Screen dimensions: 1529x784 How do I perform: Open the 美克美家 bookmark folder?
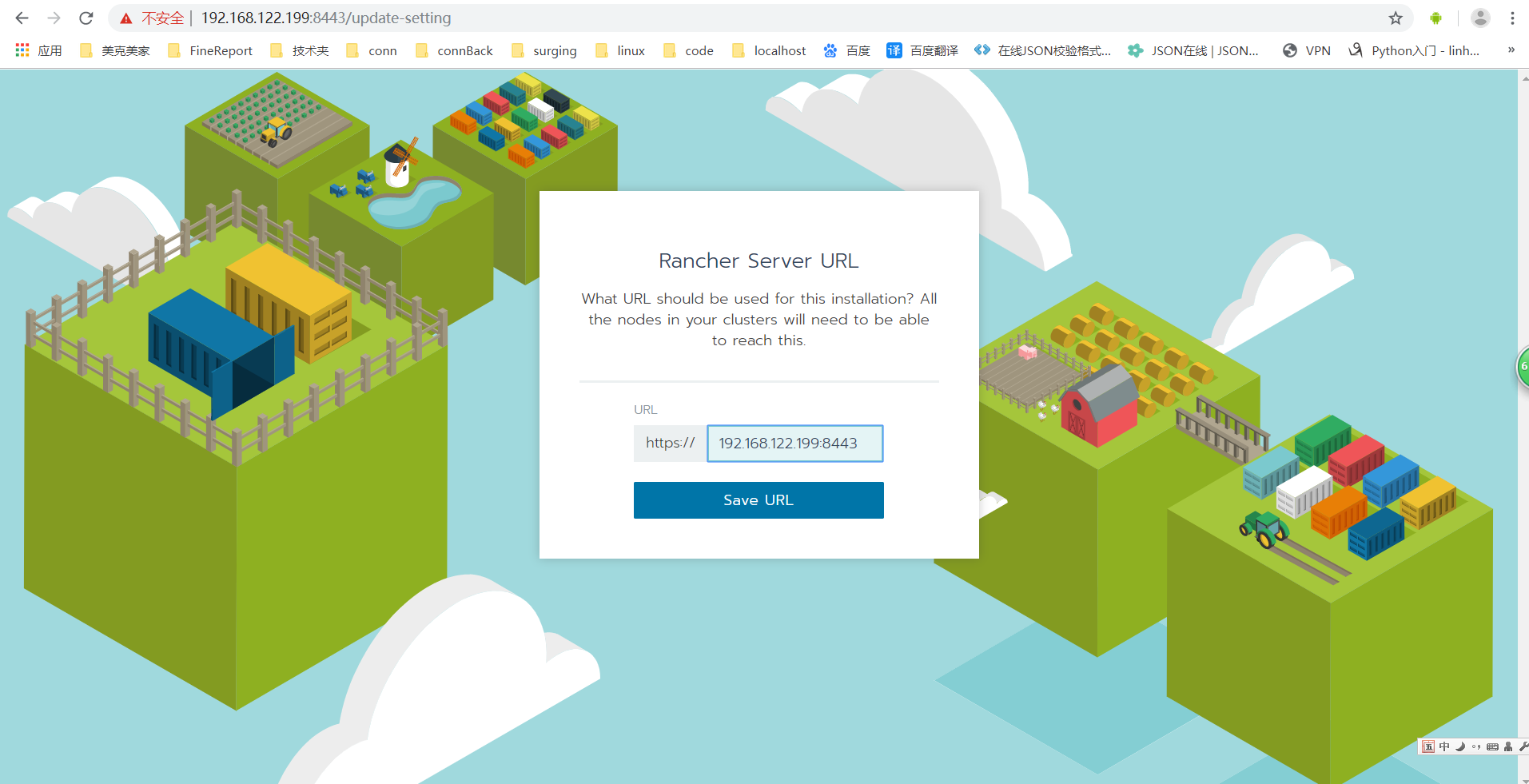click(x=114, y=50)
